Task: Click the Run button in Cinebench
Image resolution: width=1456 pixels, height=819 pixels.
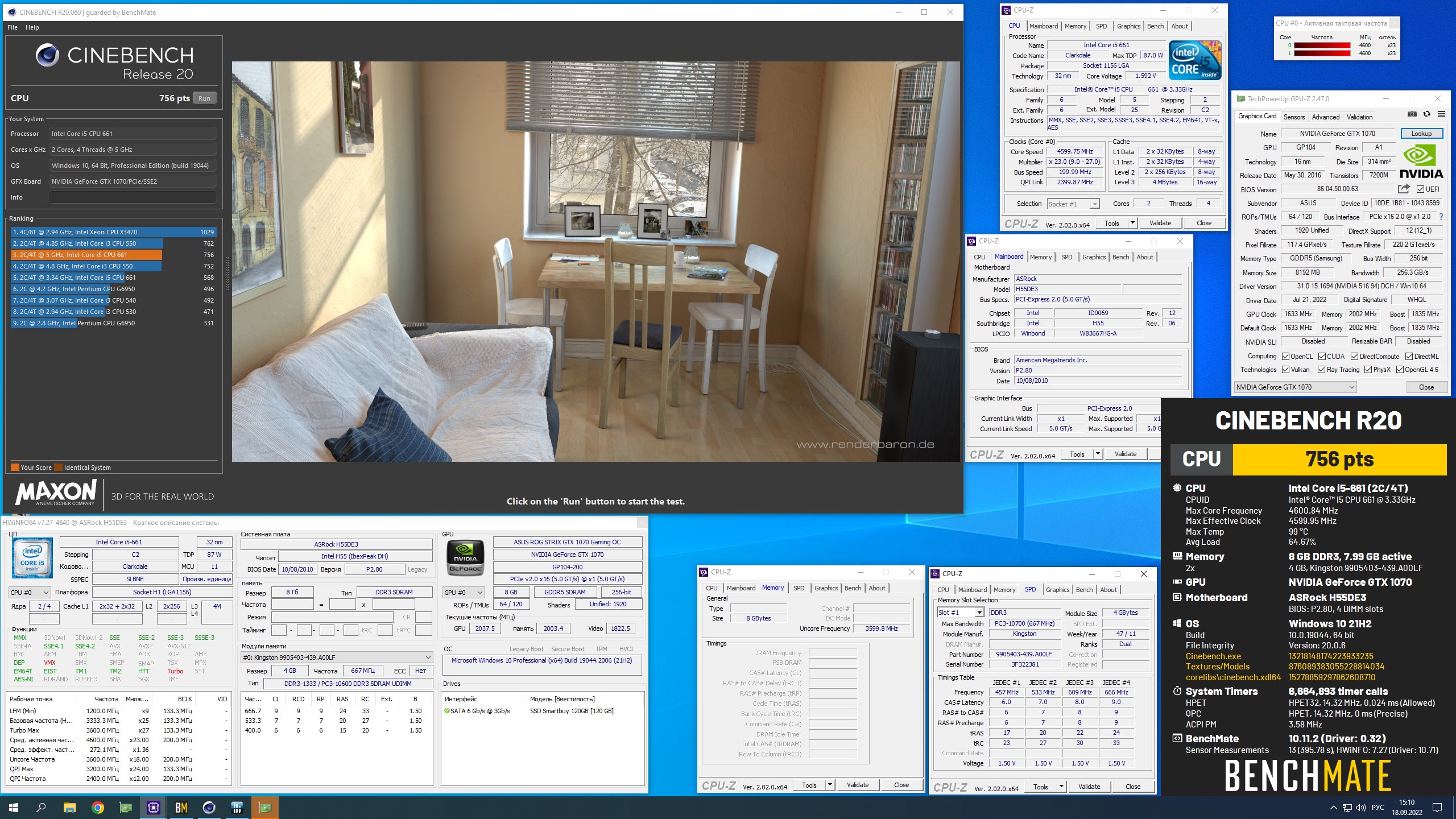Action: [x=204, y=98]
